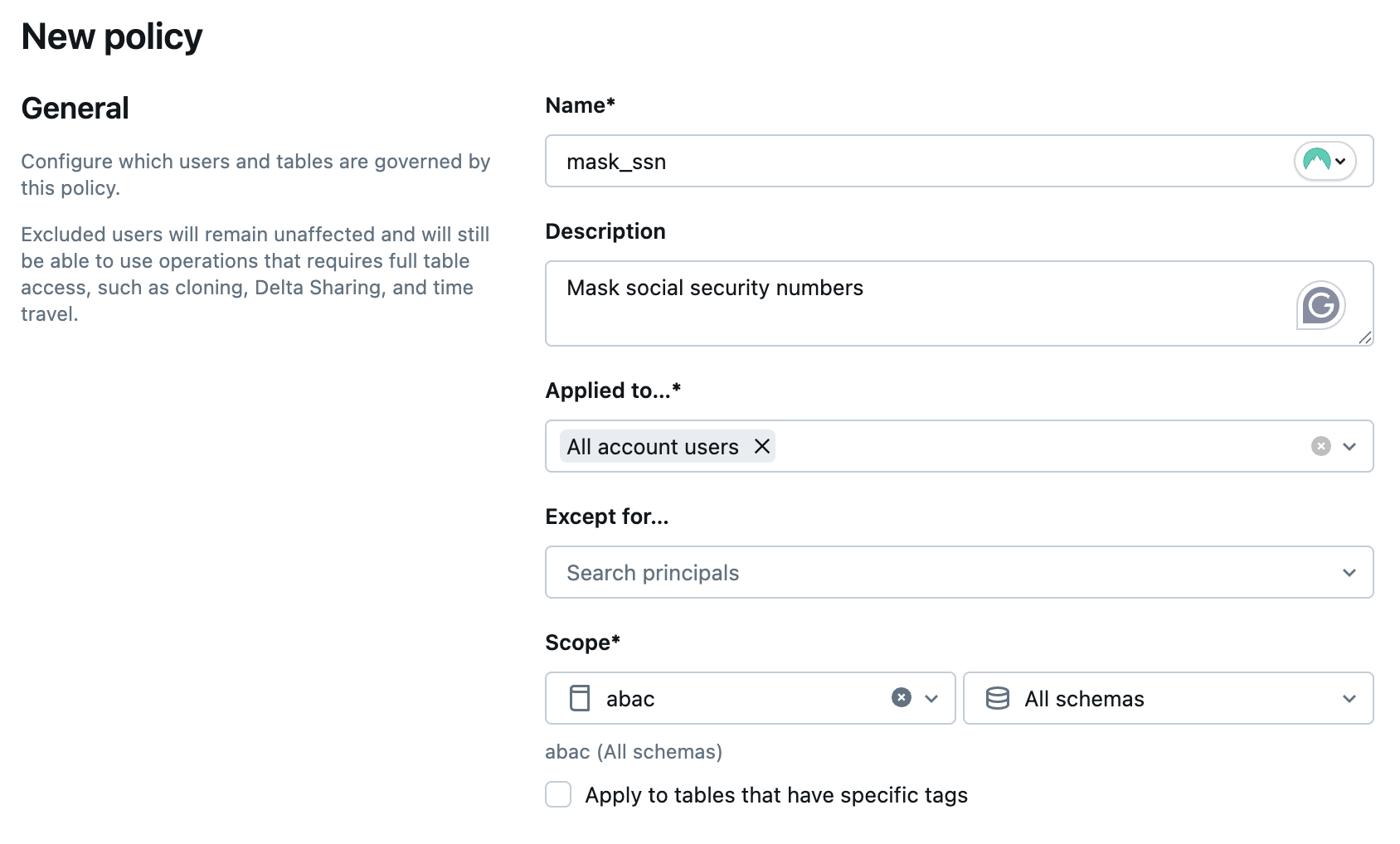Open the password manager icon in Name field
This screenshot has height=844, width=1400.
1325,161
